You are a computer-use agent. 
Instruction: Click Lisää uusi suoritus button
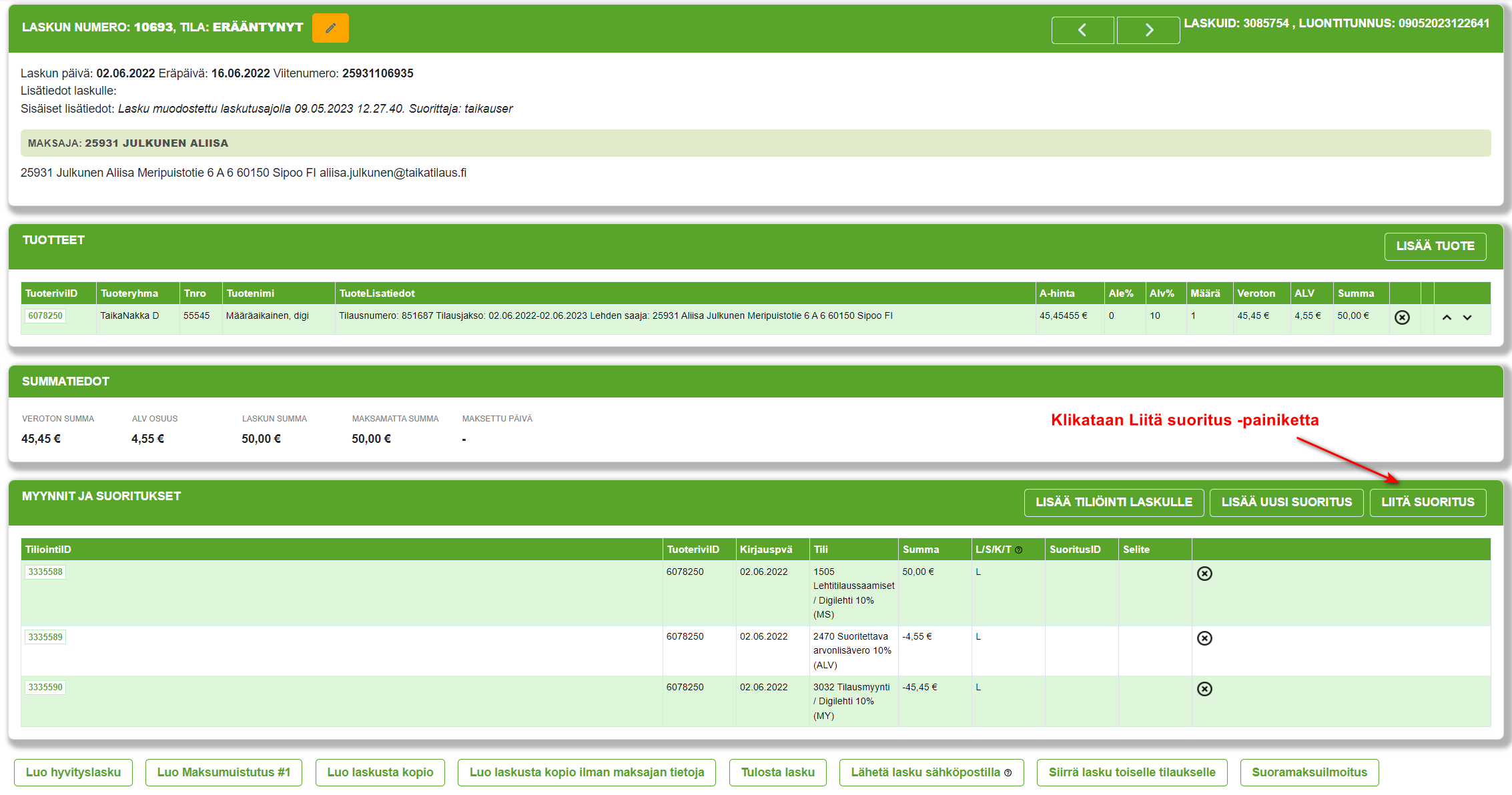click(1286, 502)
